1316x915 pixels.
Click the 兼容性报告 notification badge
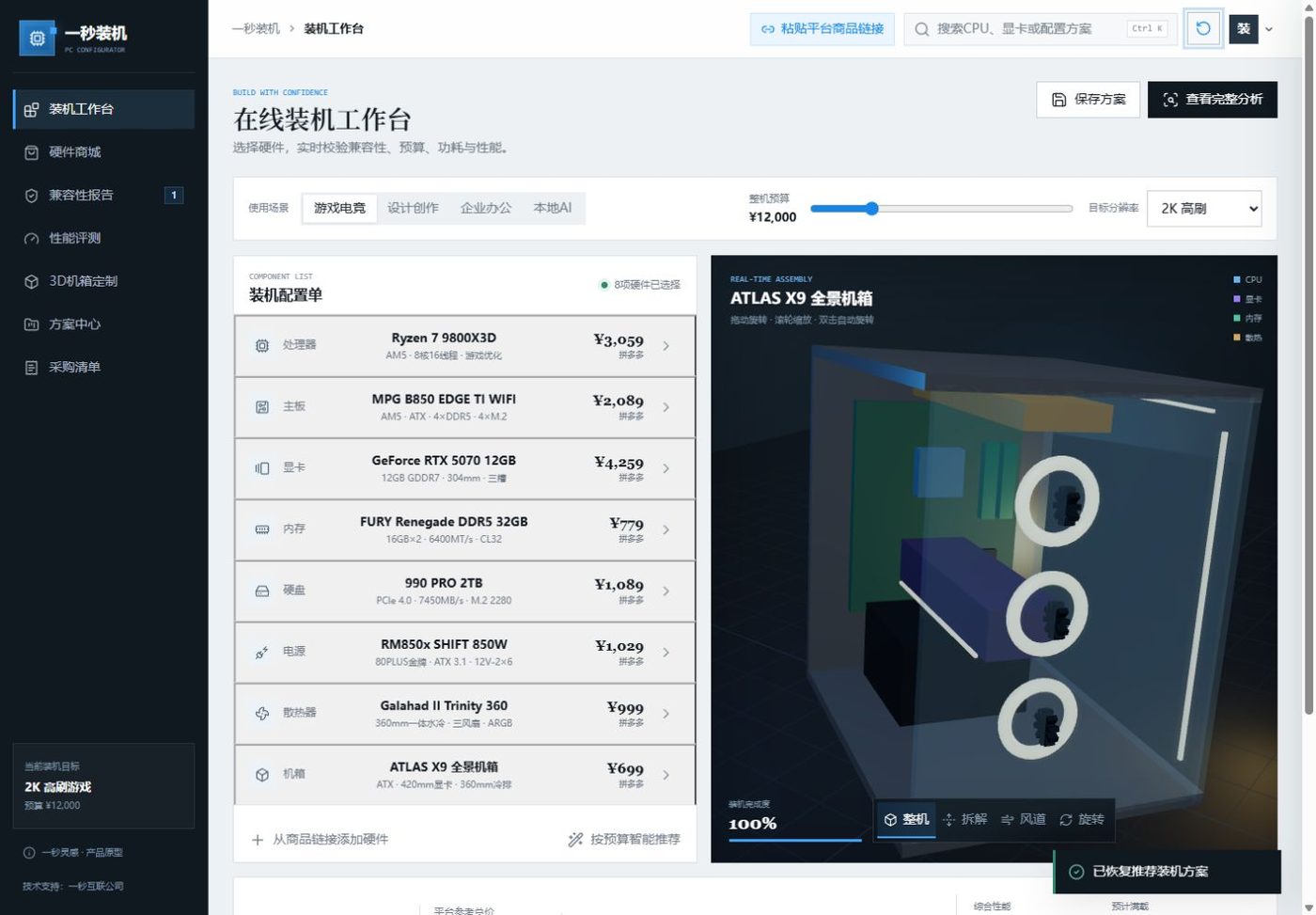174,196
